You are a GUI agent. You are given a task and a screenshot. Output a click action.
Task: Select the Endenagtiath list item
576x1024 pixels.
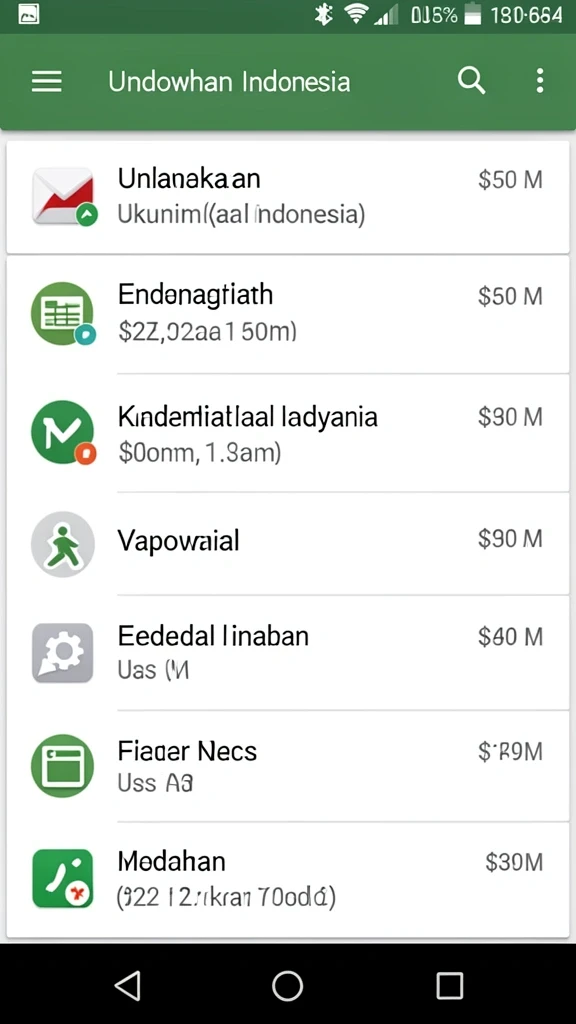click(288, 314)
